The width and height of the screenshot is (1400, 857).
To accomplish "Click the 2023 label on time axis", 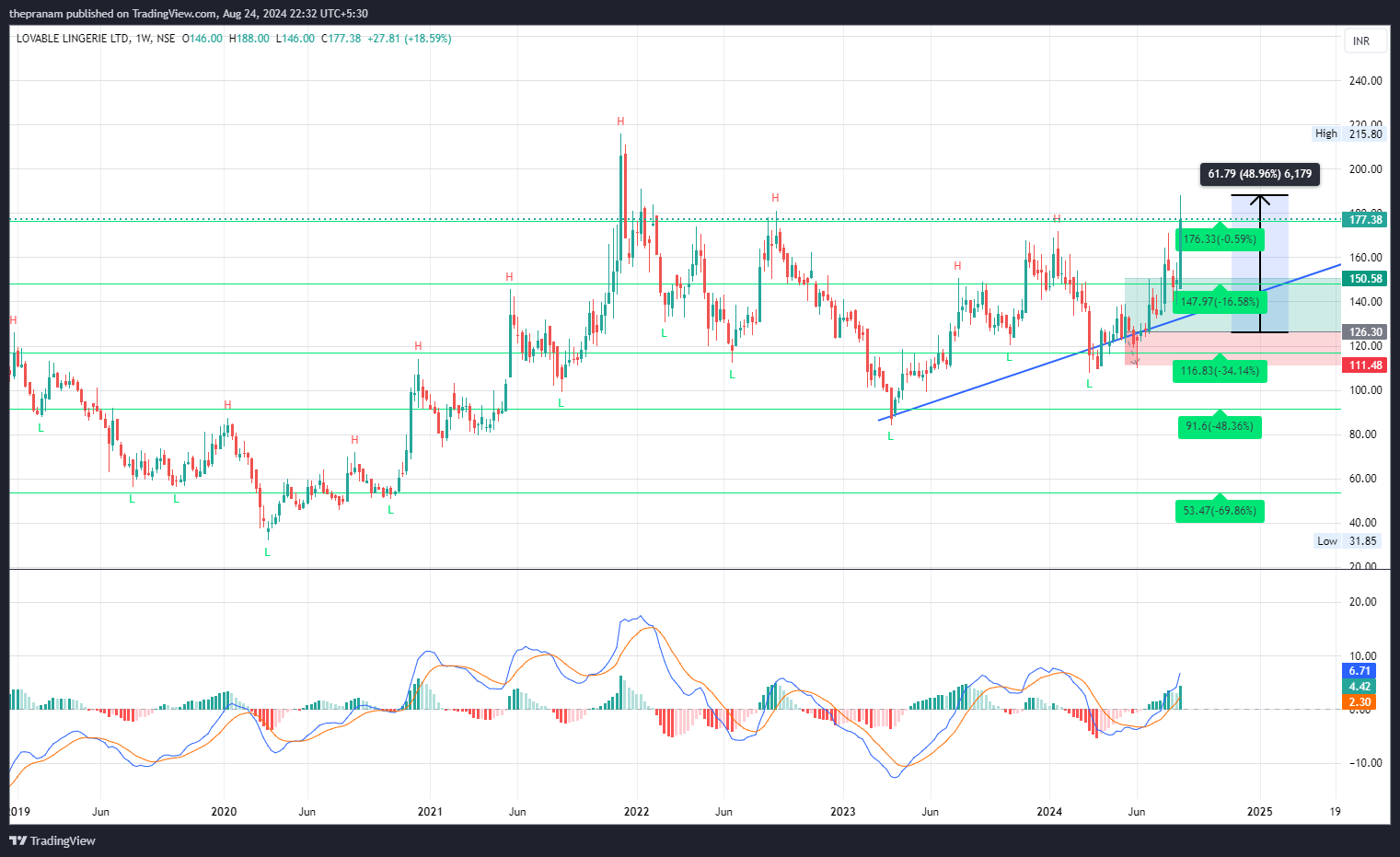I will (842, 812).
